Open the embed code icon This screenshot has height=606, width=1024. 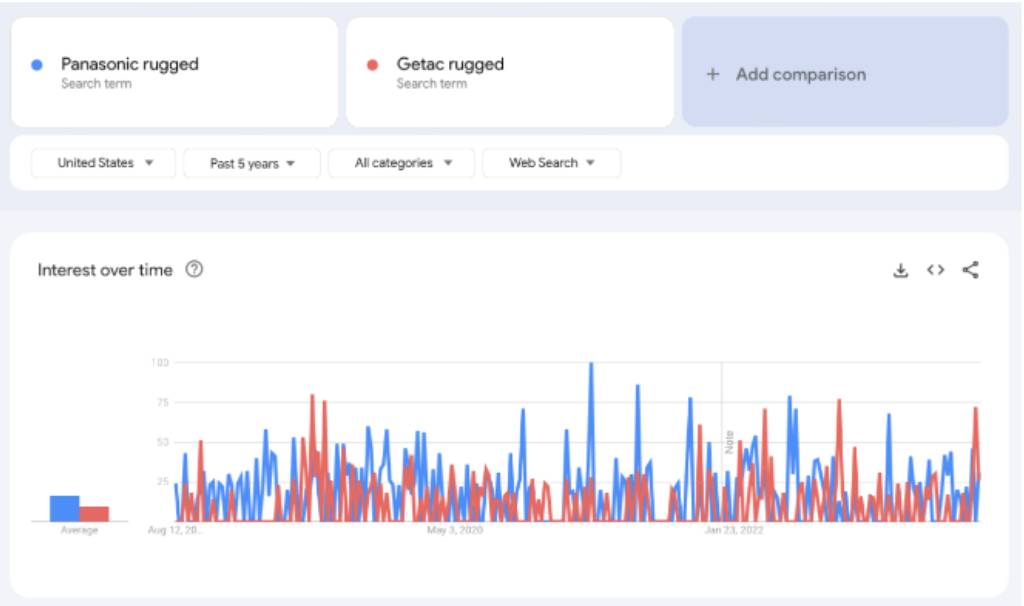935,270
